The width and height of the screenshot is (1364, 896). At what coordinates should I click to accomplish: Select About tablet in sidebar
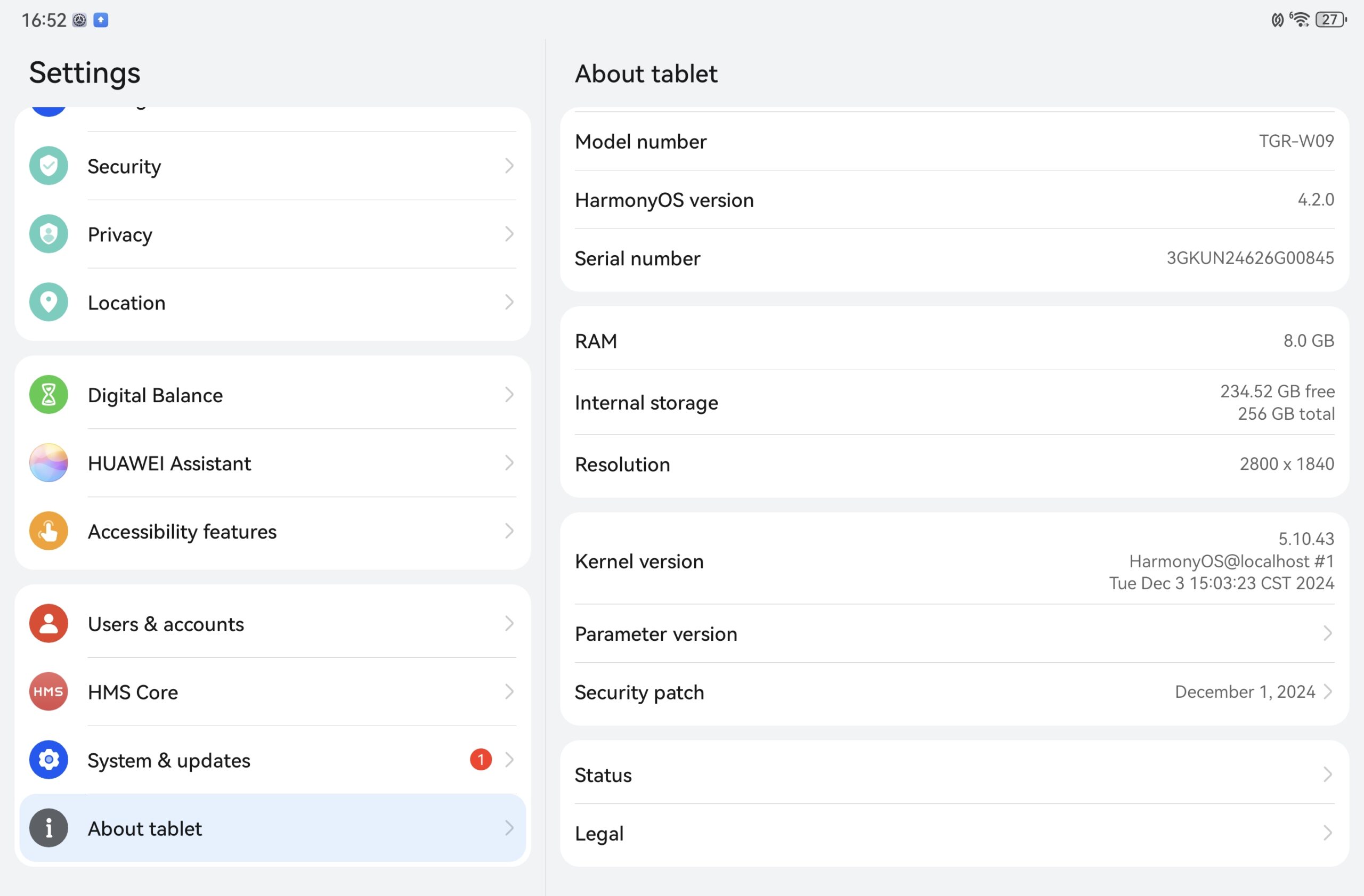pyautogui.click(x=273, y=828)
